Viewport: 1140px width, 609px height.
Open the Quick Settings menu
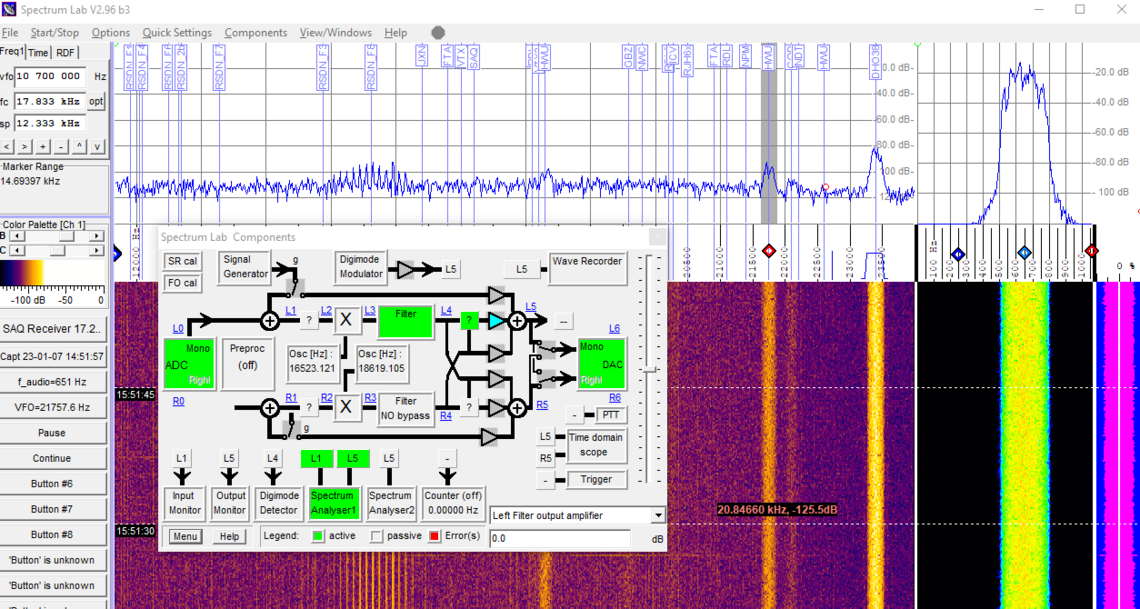177,33
